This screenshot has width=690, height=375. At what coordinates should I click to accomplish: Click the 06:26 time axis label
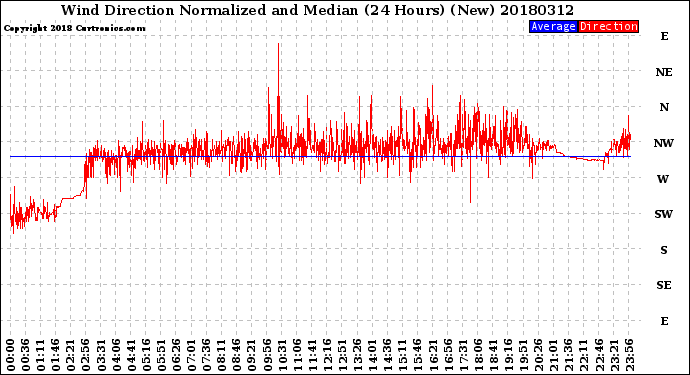[176, 355]
